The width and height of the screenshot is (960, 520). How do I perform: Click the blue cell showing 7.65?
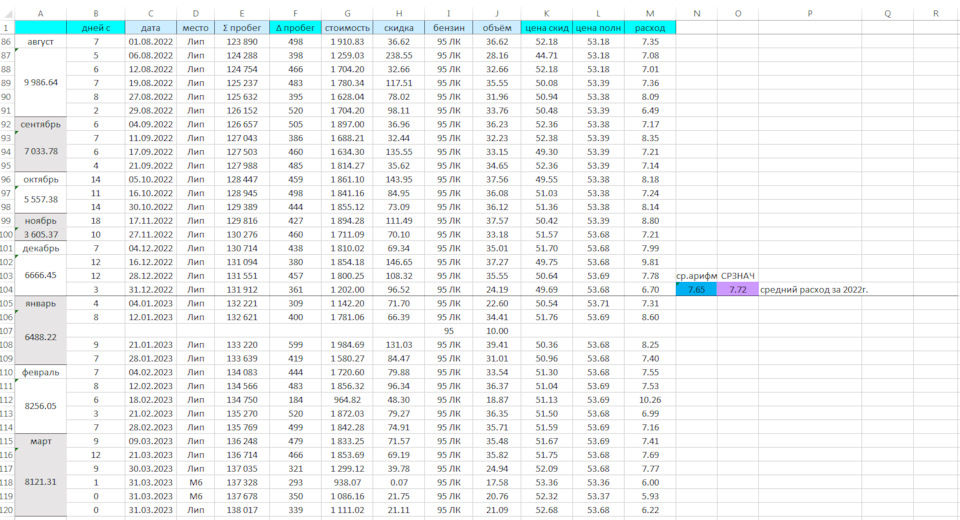click(696, 290)
